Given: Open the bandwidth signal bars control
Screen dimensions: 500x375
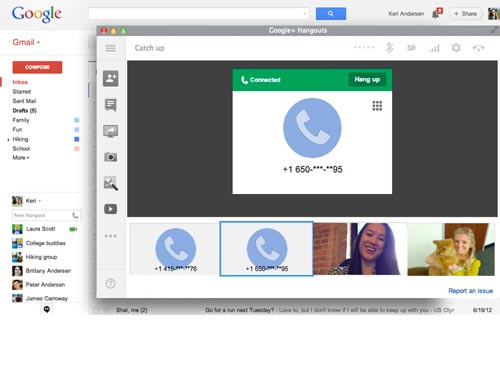Looking at the screenshot, I should (434, 49).
